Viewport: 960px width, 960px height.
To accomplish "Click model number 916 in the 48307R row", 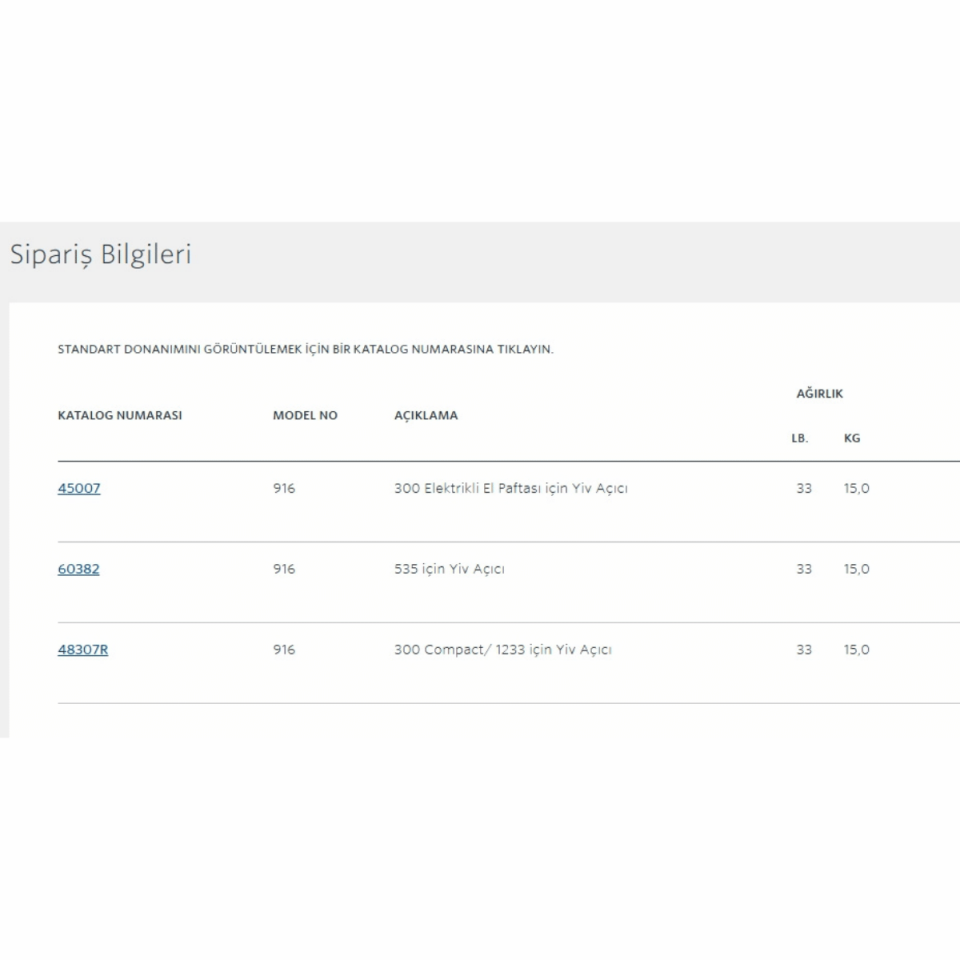I will [x=284, y=649].
